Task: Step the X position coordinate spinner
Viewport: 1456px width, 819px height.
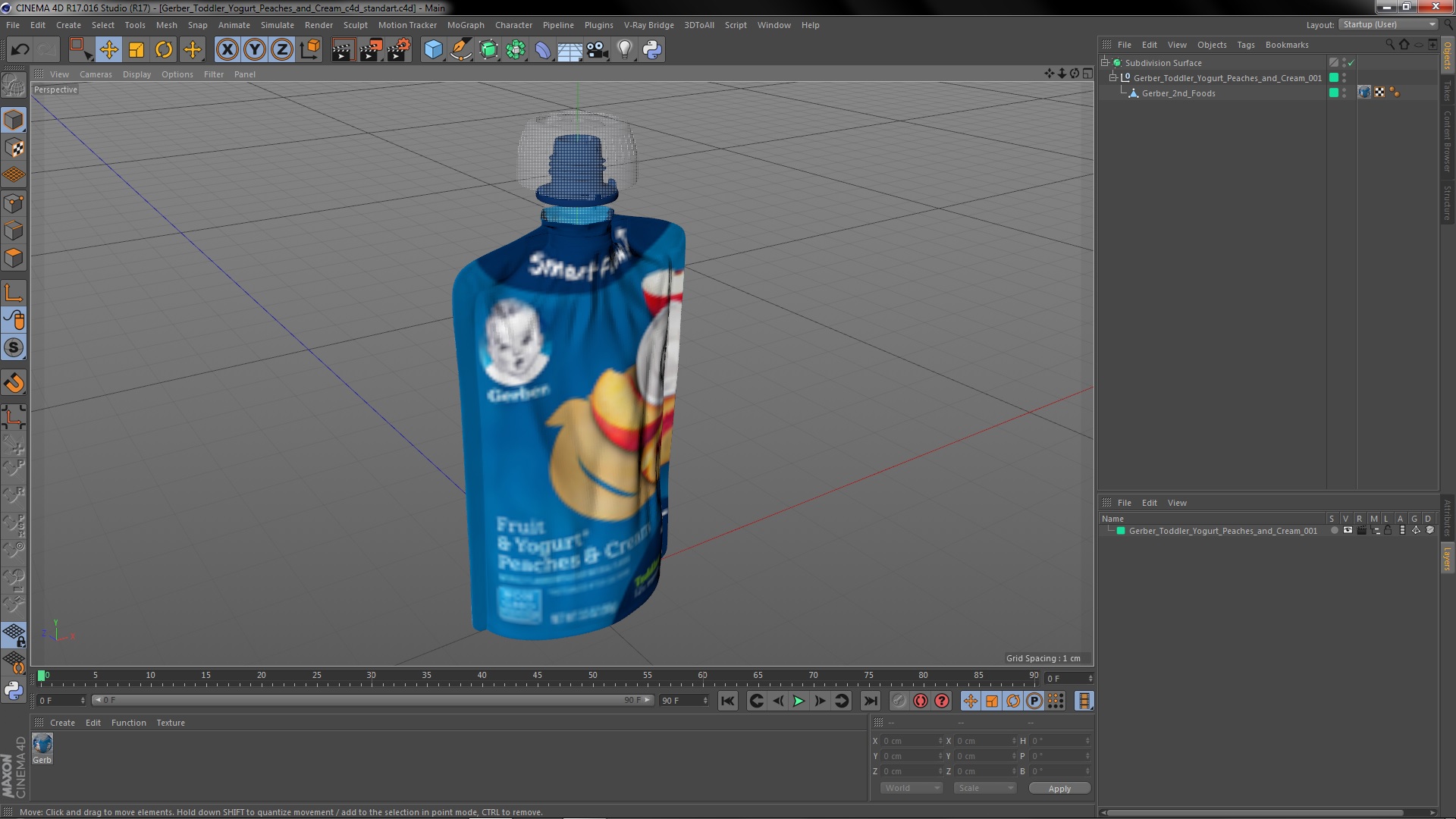Action: click(x=940, y=742)
